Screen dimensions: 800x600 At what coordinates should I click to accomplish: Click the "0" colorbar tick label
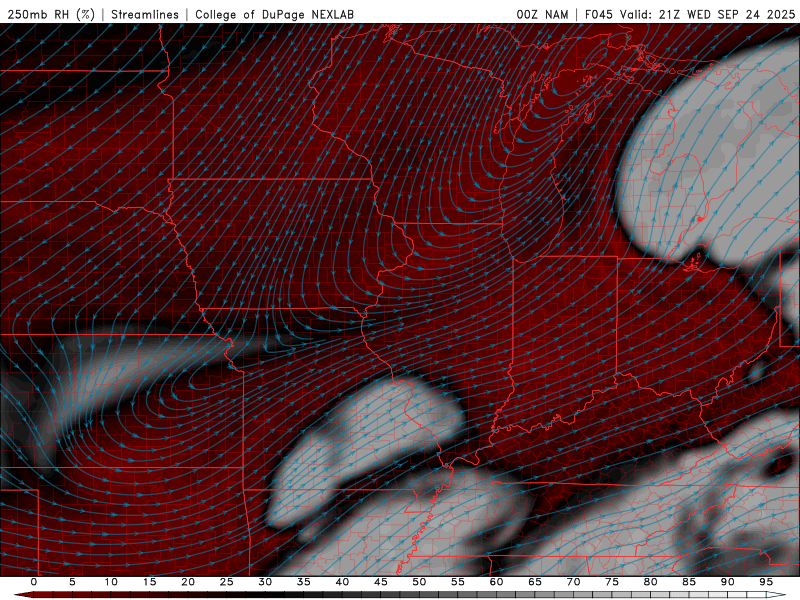[34, 582]
